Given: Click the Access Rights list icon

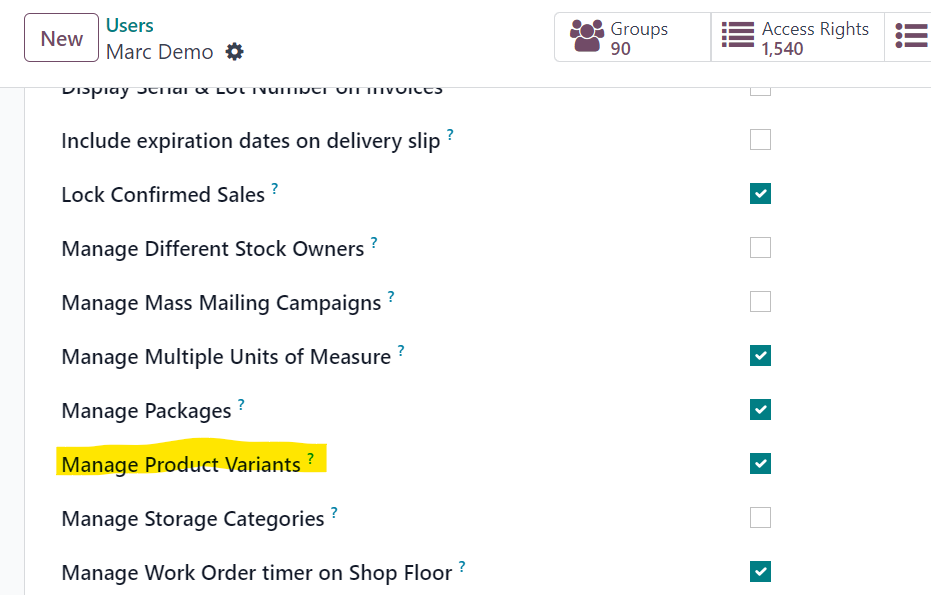Looking at the screenshot, I should click(737, 34).
